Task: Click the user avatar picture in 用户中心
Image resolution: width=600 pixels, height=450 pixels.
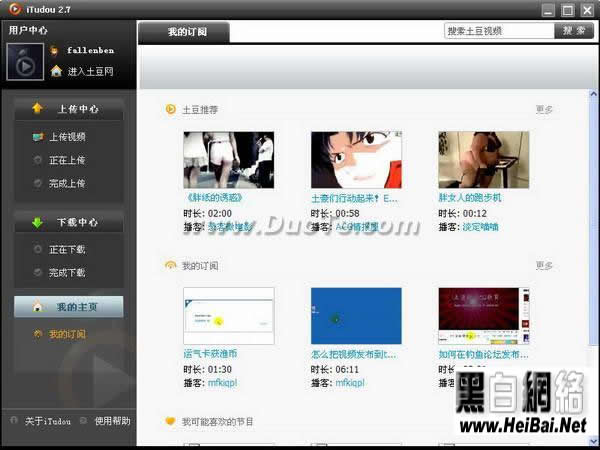Action: tap(25, 62)
